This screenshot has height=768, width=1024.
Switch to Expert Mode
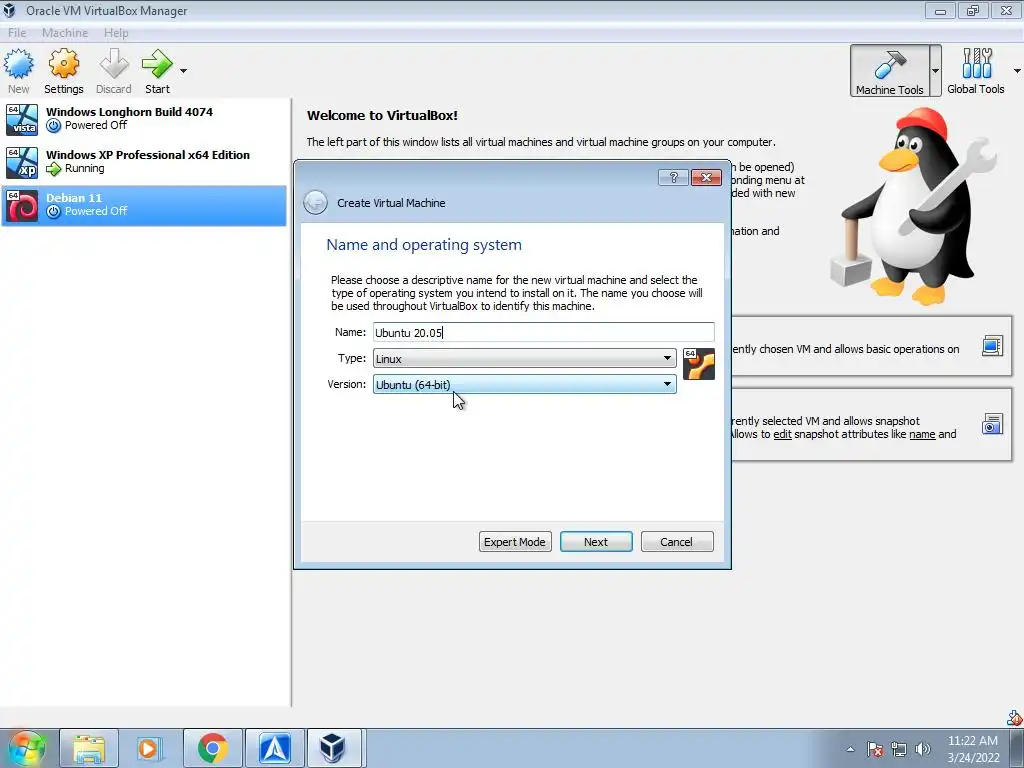pyautogui.click(x=515, y=541)
